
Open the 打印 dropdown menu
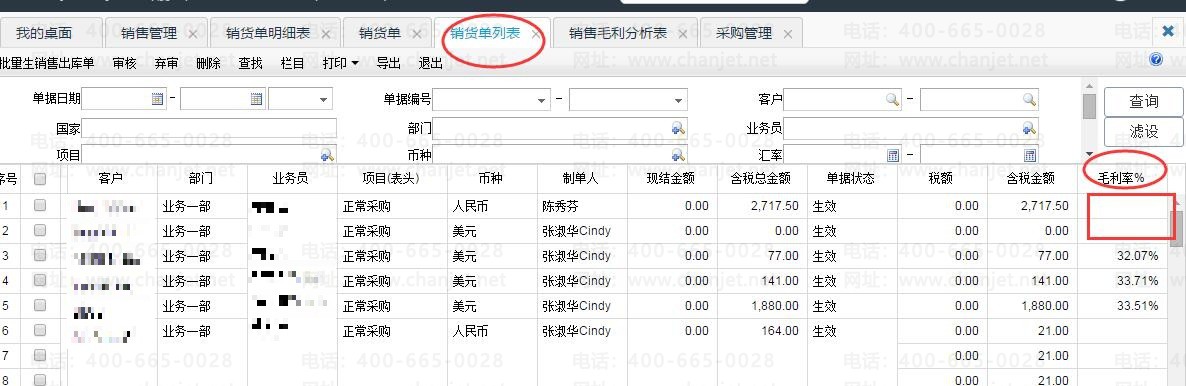click(340, 64)
